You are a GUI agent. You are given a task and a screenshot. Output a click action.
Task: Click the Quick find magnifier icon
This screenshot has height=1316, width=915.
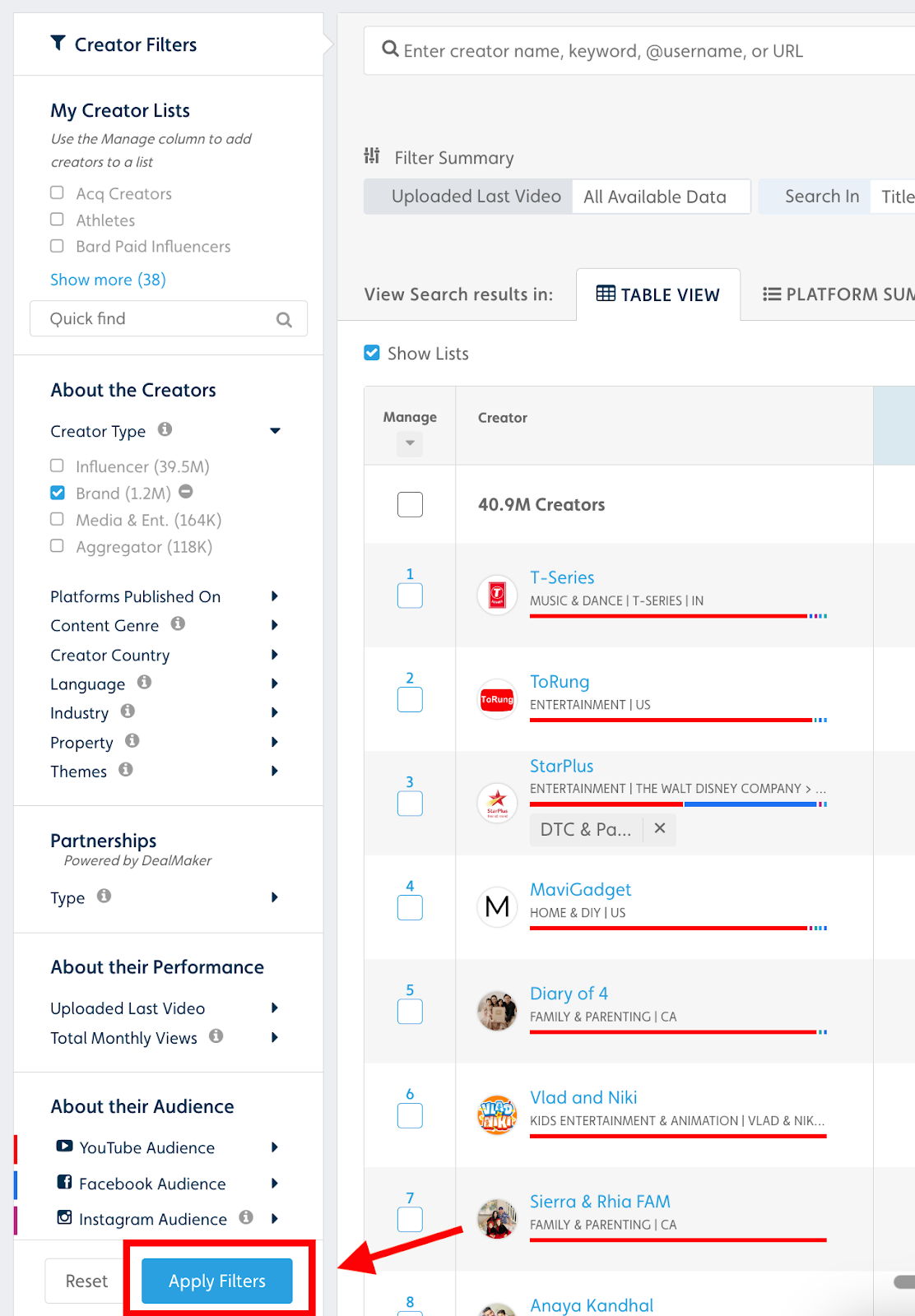284,320
